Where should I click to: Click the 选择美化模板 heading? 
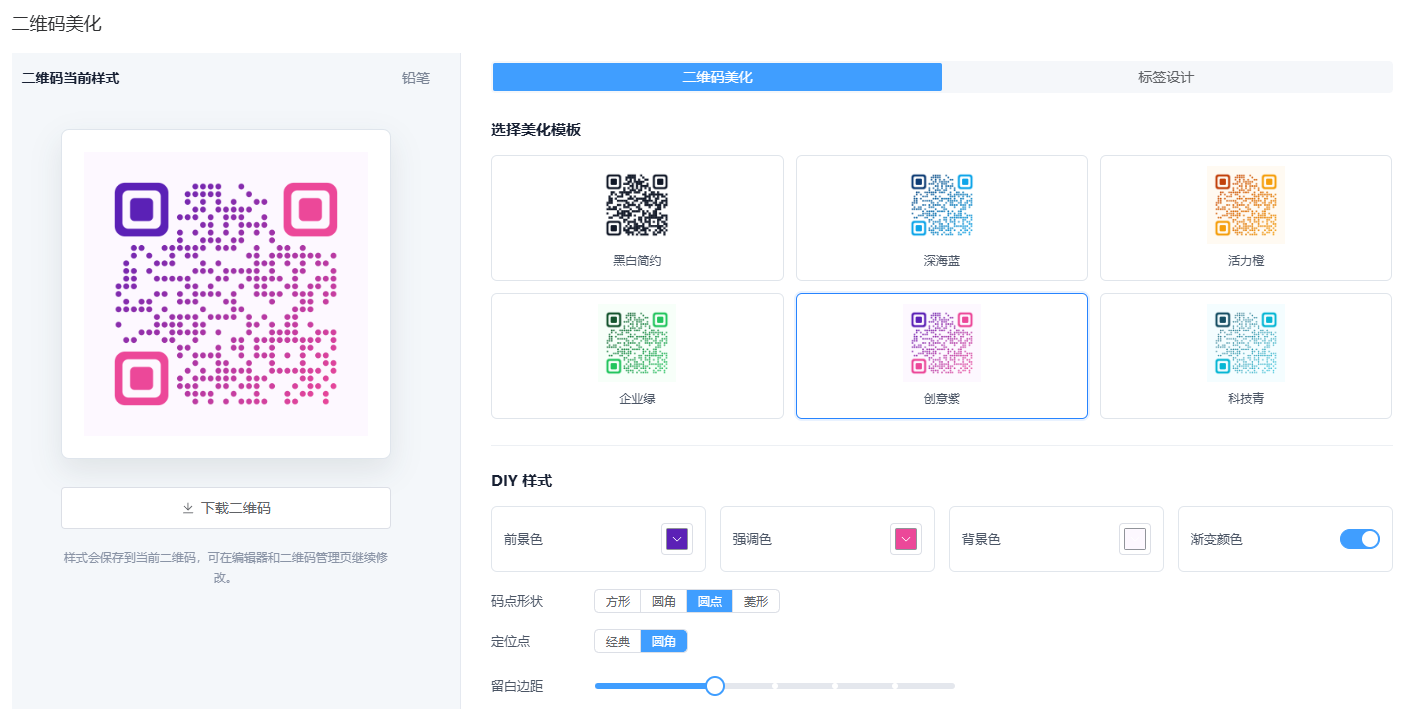tap(536, 130)
